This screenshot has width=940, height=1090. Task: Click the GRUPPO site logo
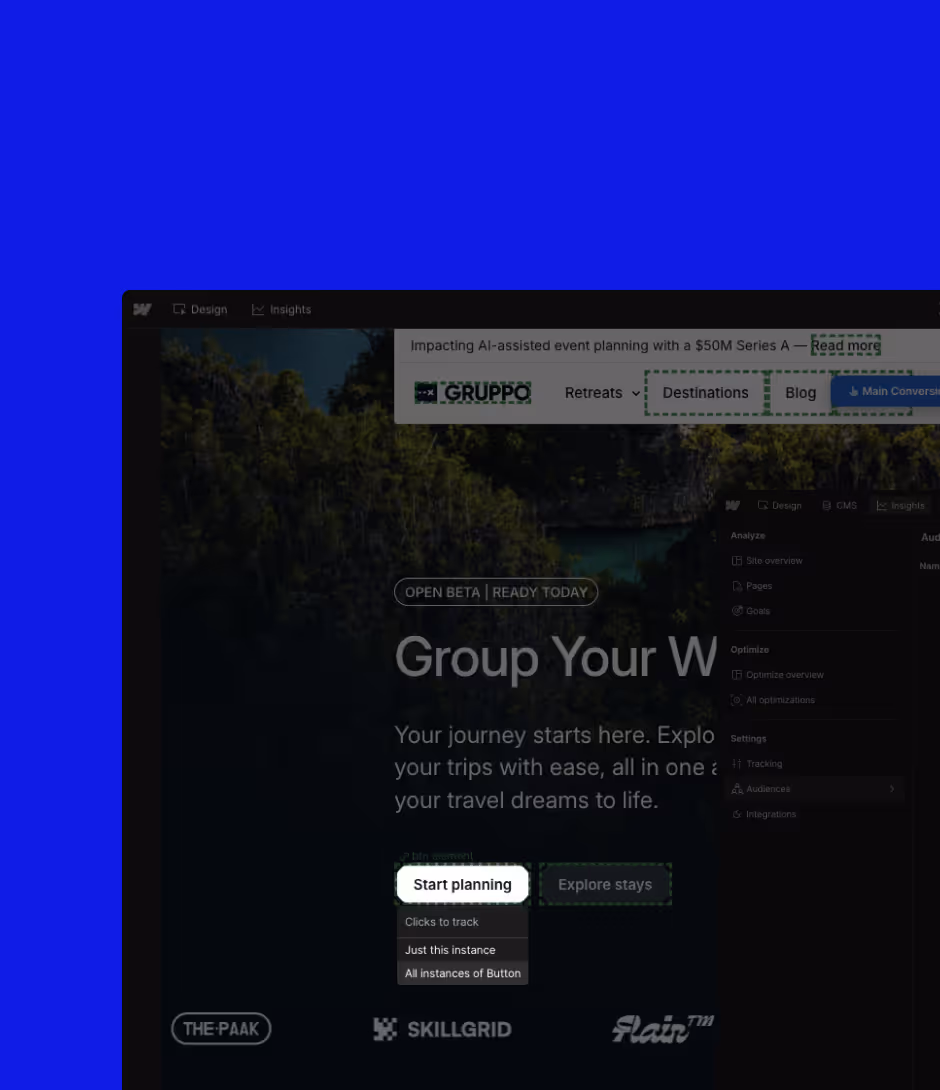[473, 393]
